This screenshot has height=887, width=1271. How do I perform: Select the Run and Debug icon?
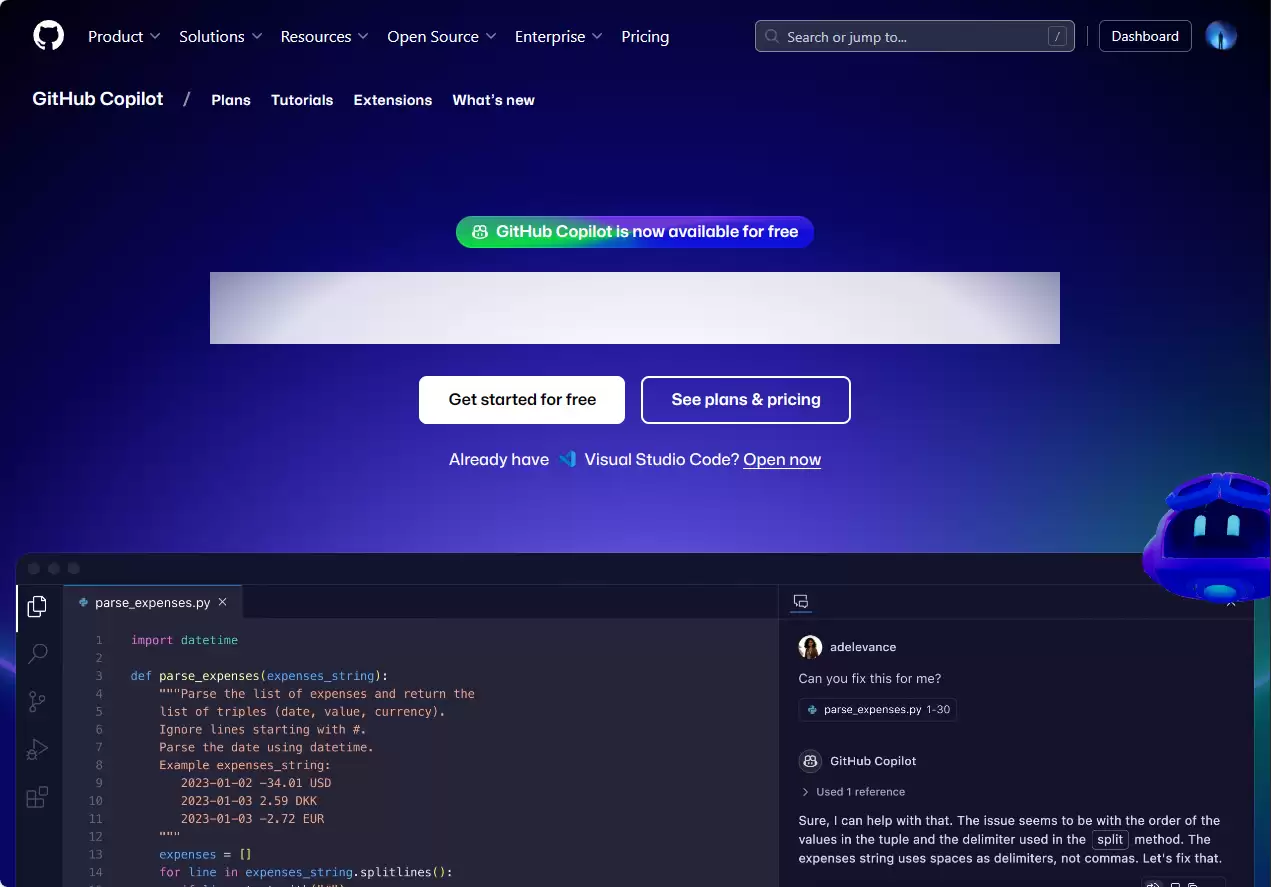[x=37, y=749]
